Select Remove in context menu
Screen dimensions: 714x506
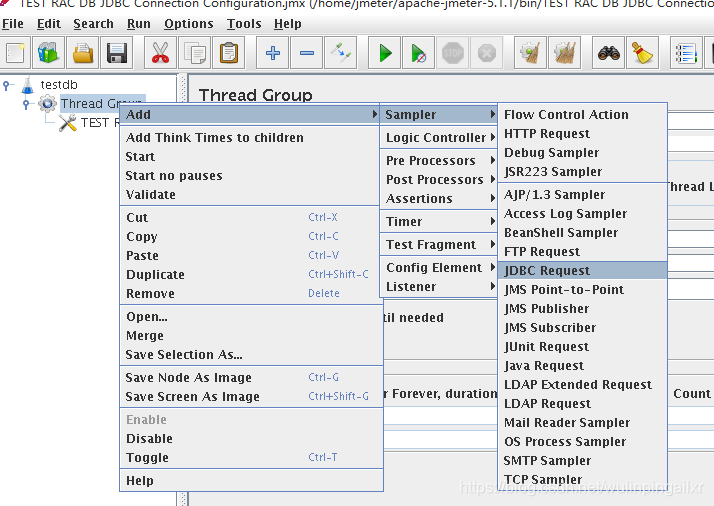pos(251,294)
